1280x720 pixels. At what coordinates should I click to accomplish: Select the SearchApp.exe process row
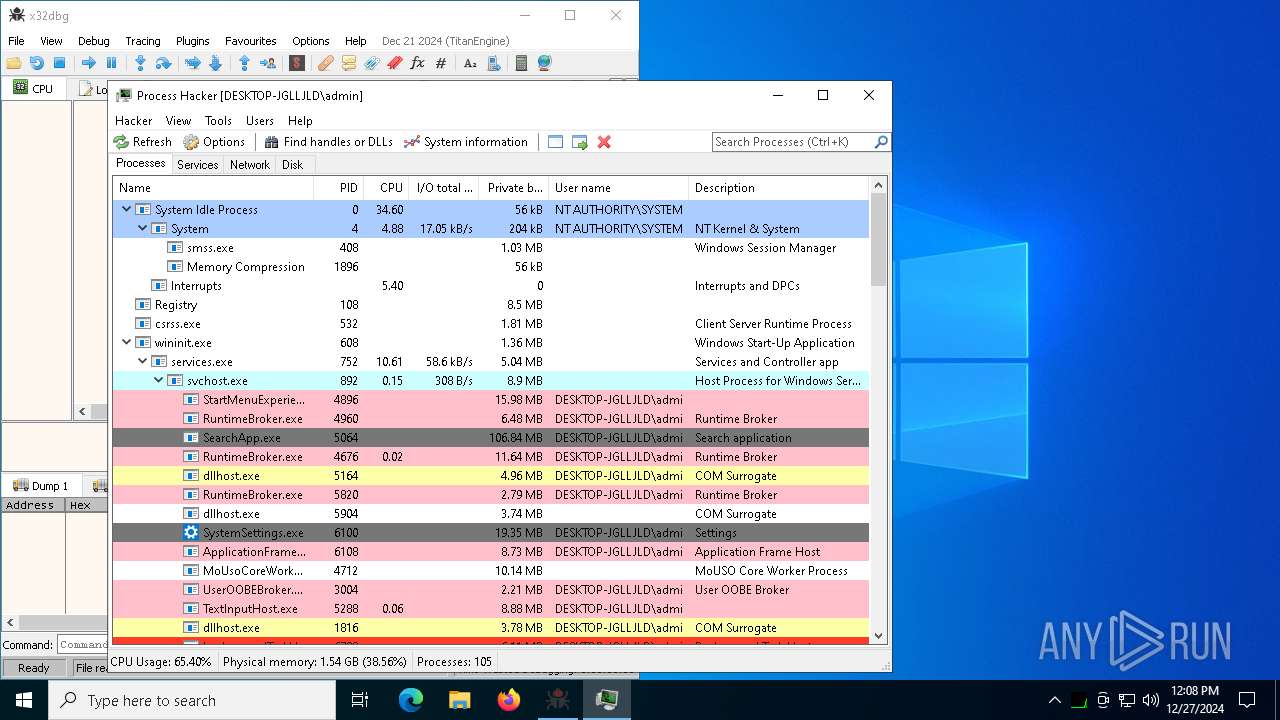pyautogui.click(x=491, y=438)
